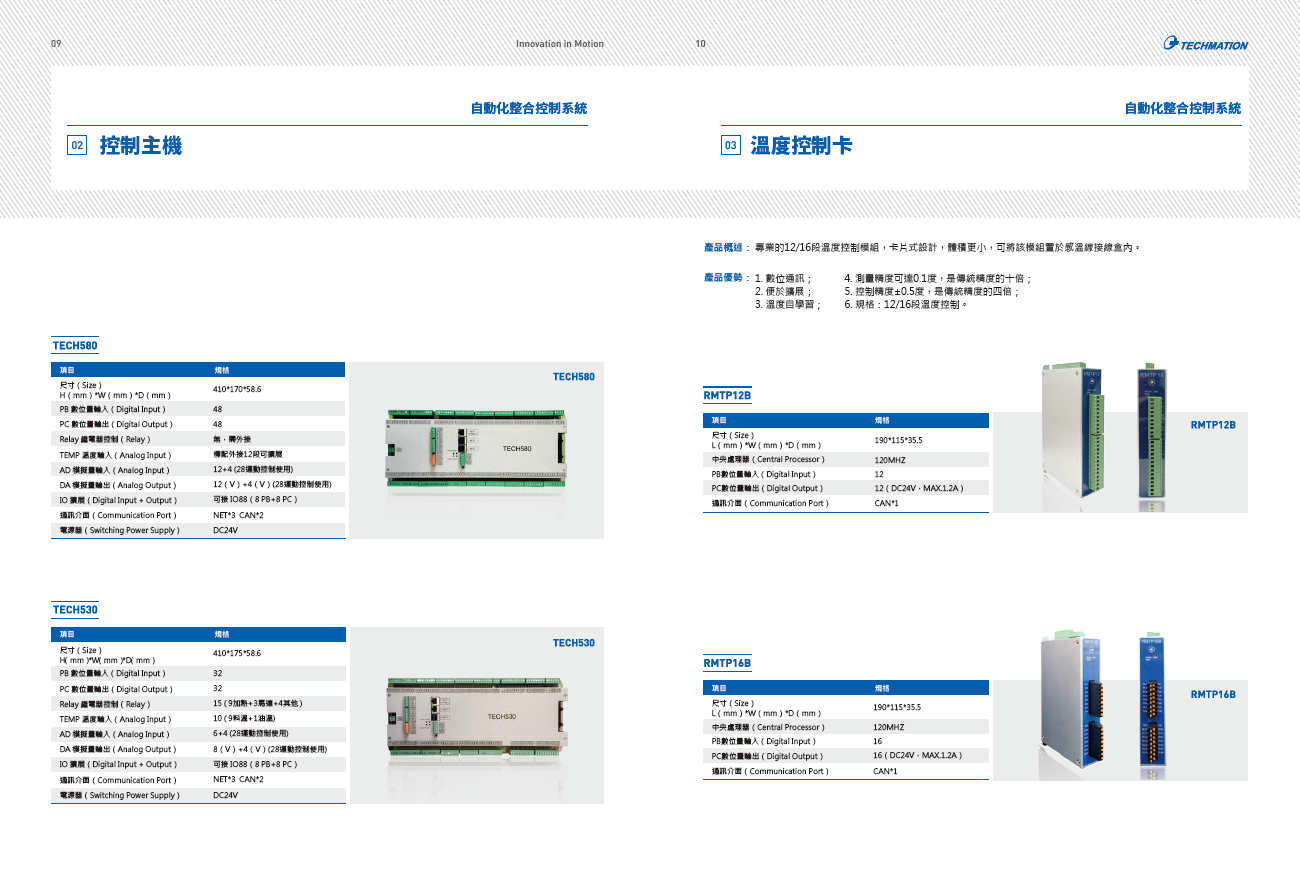Viewport: 1300px width, 887px height.
Task: Click DC24V in the TECH580 table
Action: [x=225, y=530]
